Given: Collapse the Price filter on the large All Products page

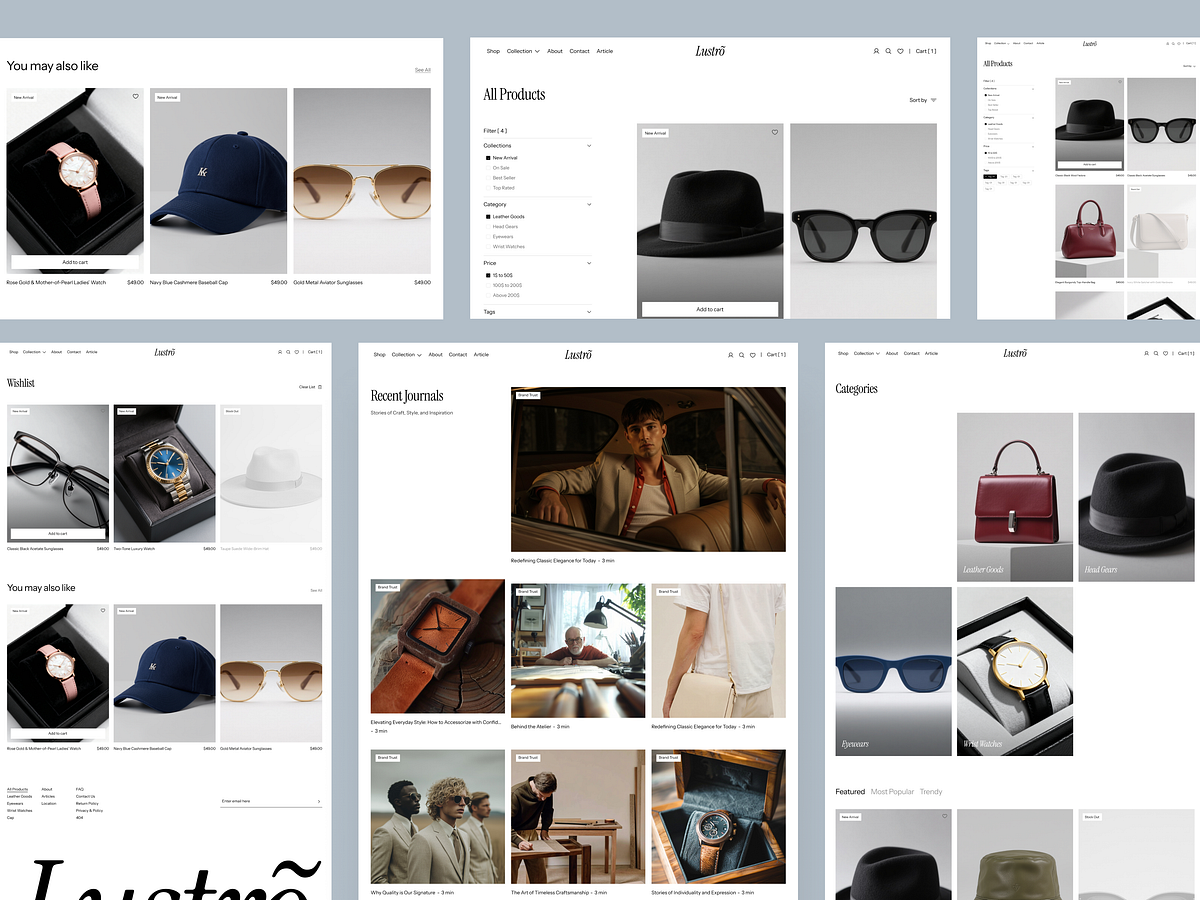Looking at the screenshot, I should coord(588,263).
